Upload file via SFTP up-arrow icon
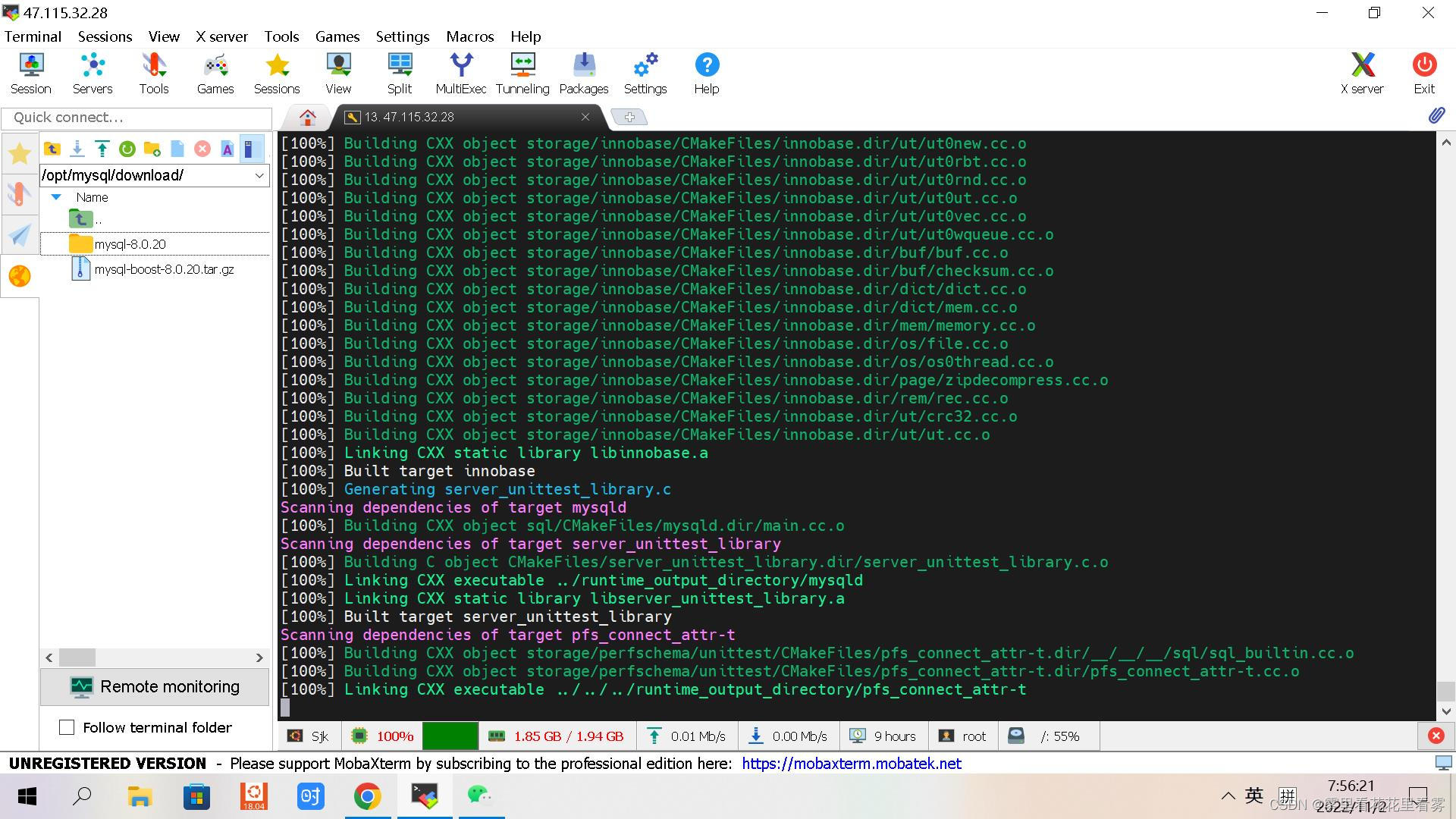This screenshot has height=819, width=1456. coord(102,149)
